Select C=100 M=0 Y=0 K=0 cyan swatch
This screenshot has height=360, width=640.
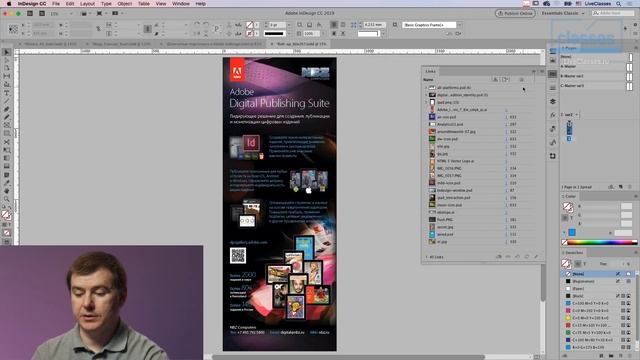click(598, 303)
